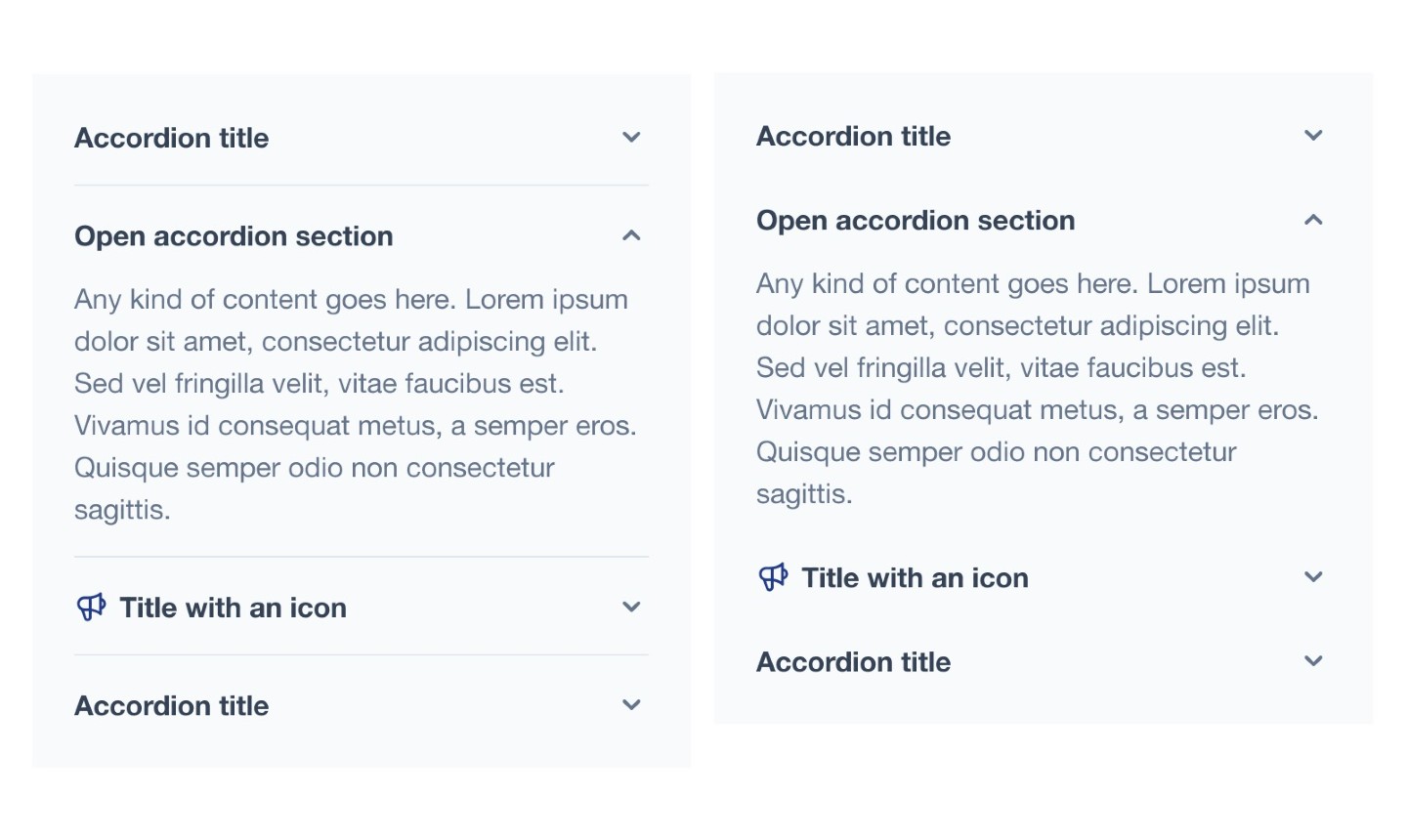1407x840 pixels.
Task: Click first 'Accordion title' heading in right panel
Action: [x=854, y=136]
